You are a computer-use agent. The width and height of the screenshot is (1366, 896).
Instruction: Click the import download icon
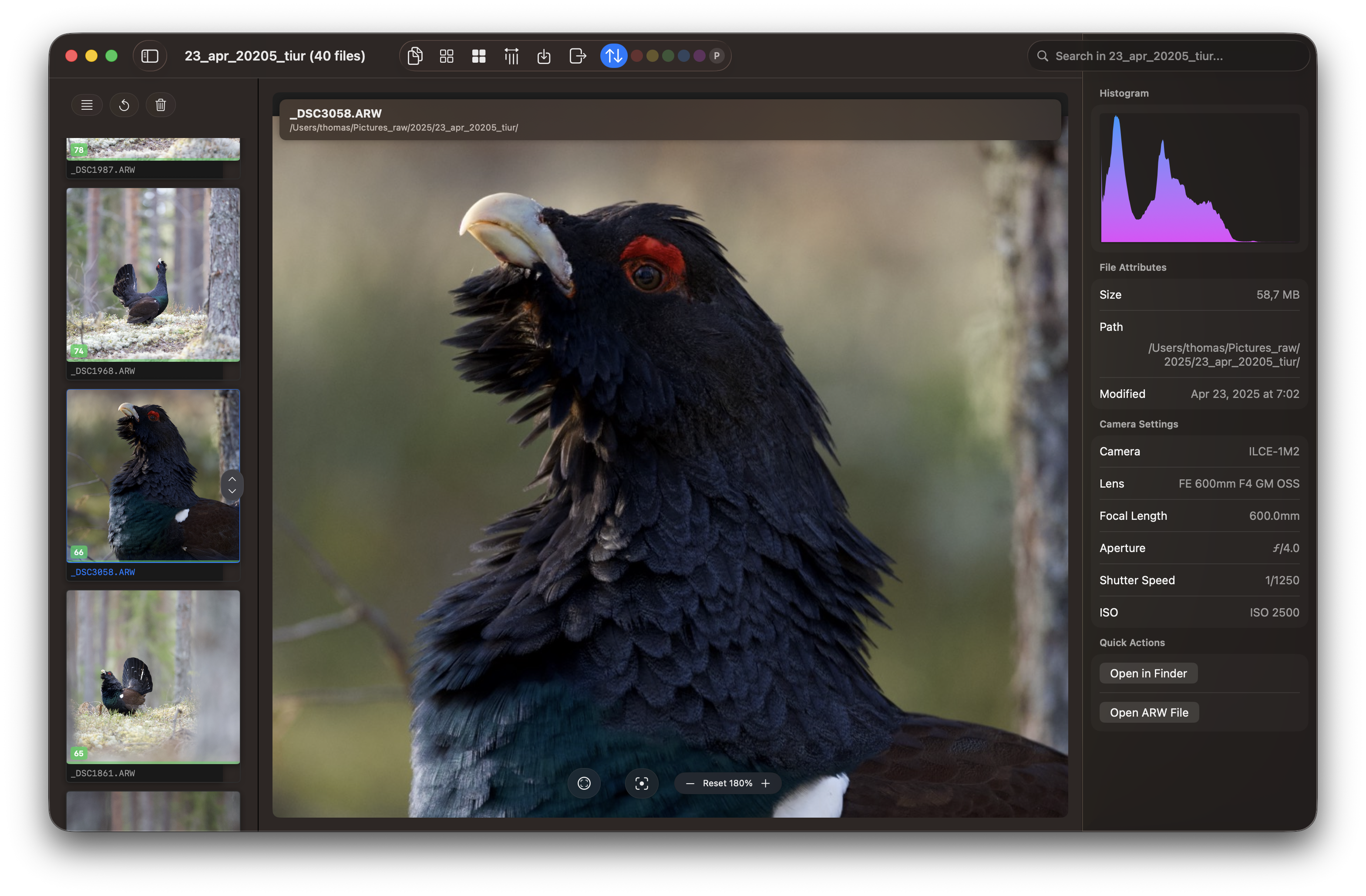tap(544, 56)
